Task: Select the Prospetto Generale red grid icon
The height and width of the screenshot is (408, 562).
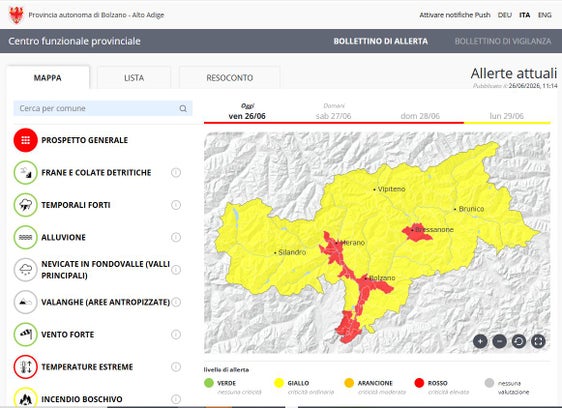Action: tap(25, 140)
